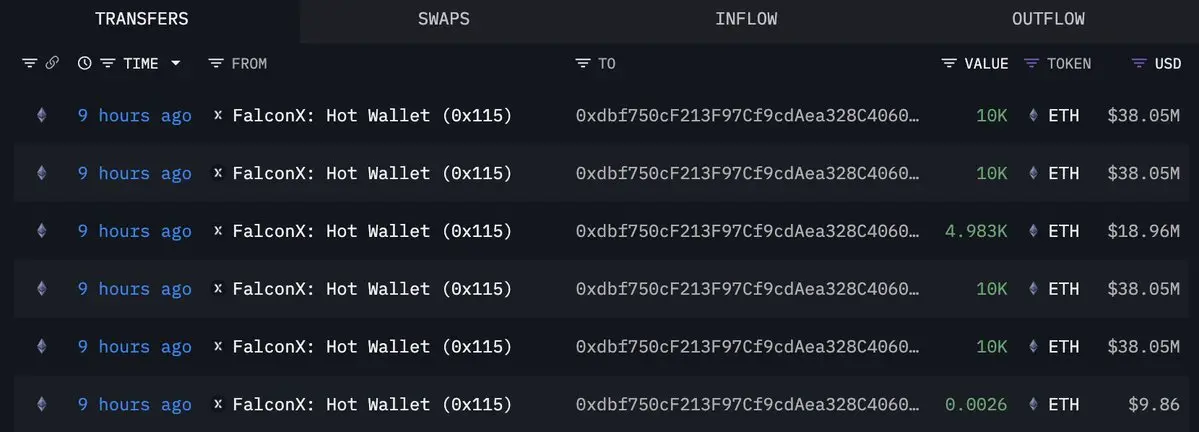Click the filter icon beside the link icon

pos(29,63)
